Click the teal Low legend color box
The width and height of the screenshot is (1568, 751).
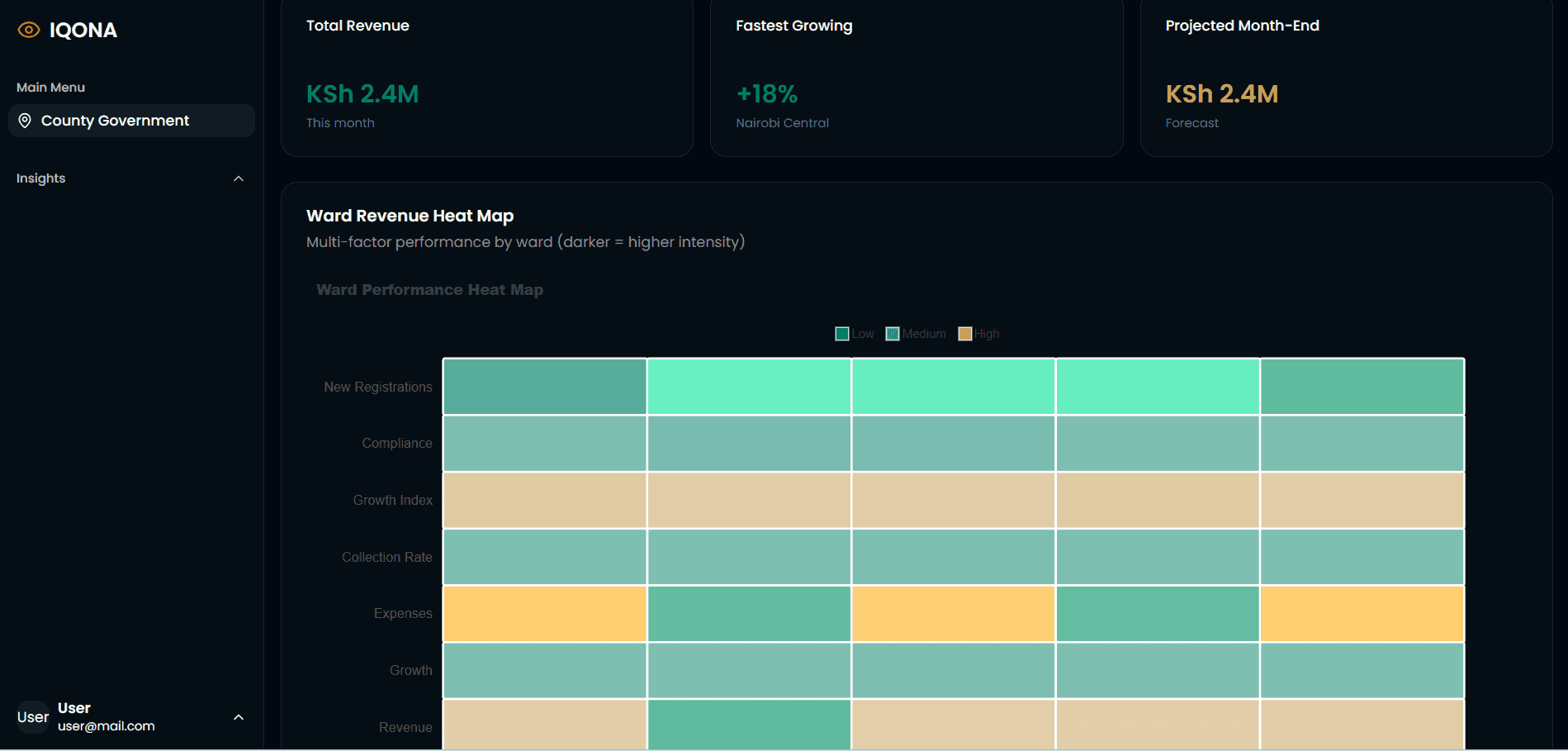(842, 334)
